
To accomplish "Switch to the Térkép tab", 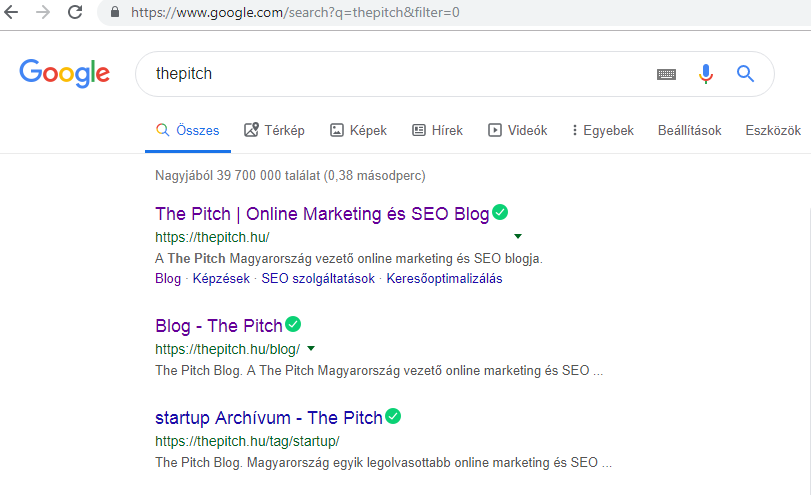I will [274, 130].
